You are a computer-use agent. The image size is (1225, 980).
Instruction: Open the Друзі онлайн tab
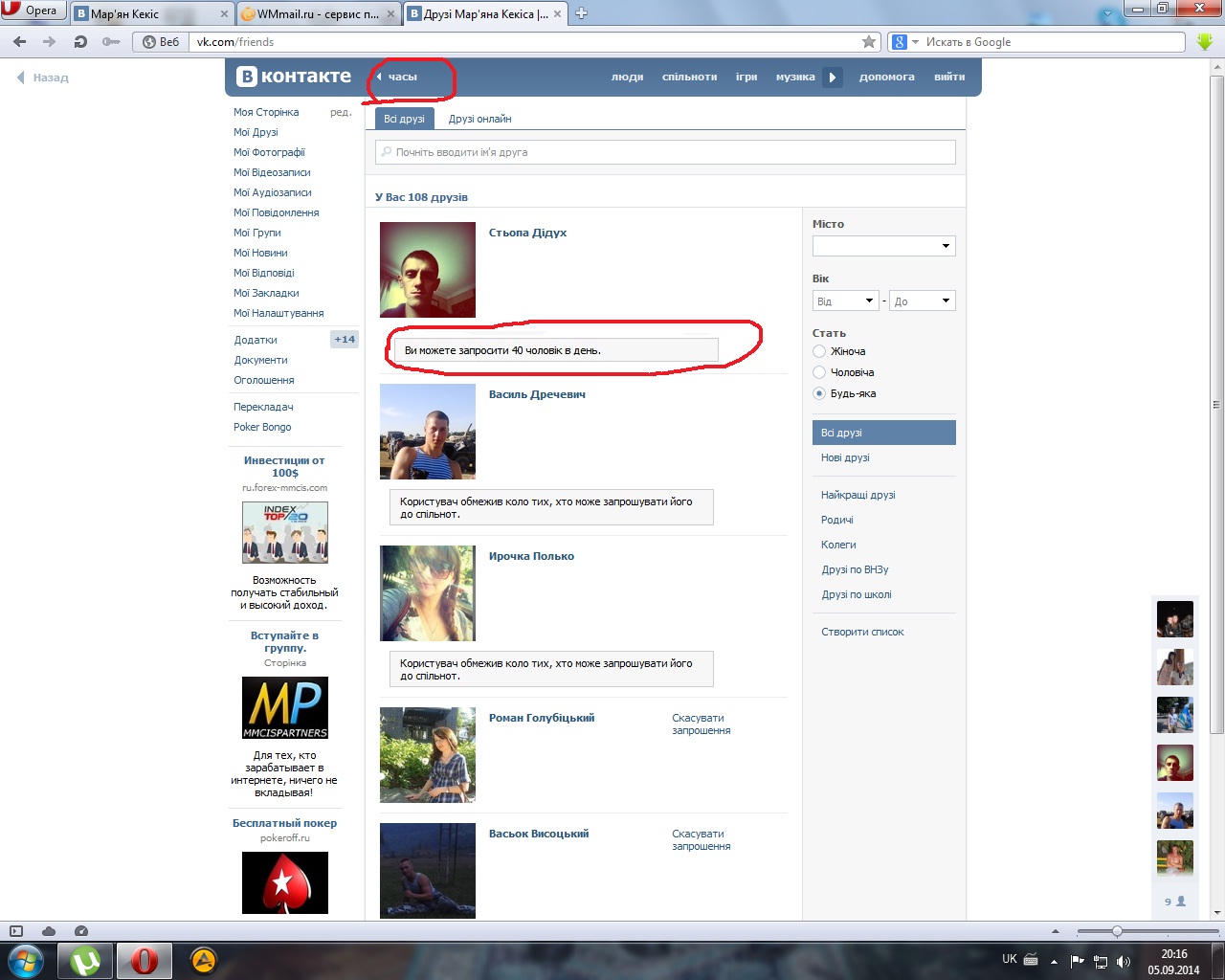pos(479,119)
